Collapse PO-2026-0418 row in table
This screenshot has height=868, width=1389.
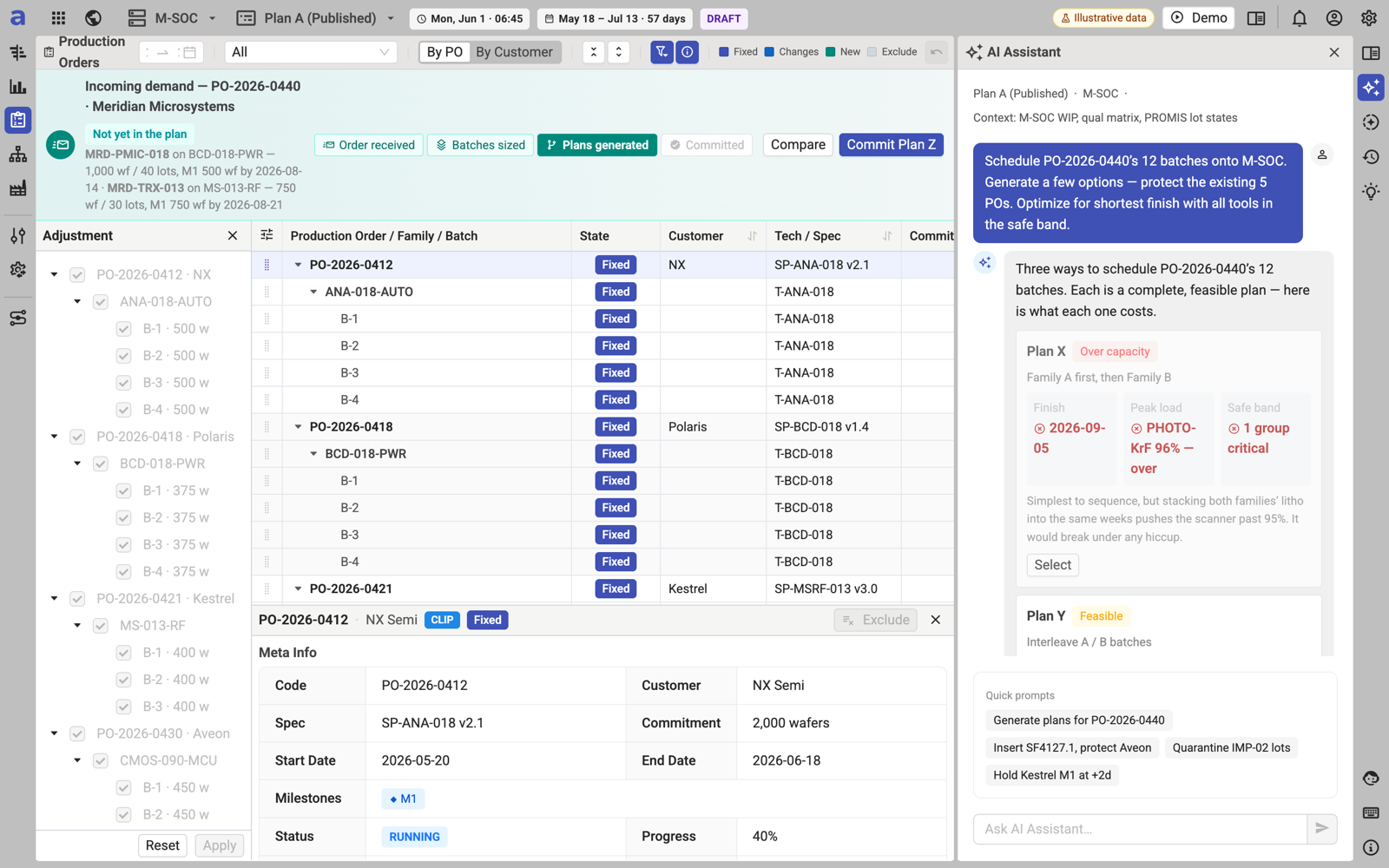298,426
